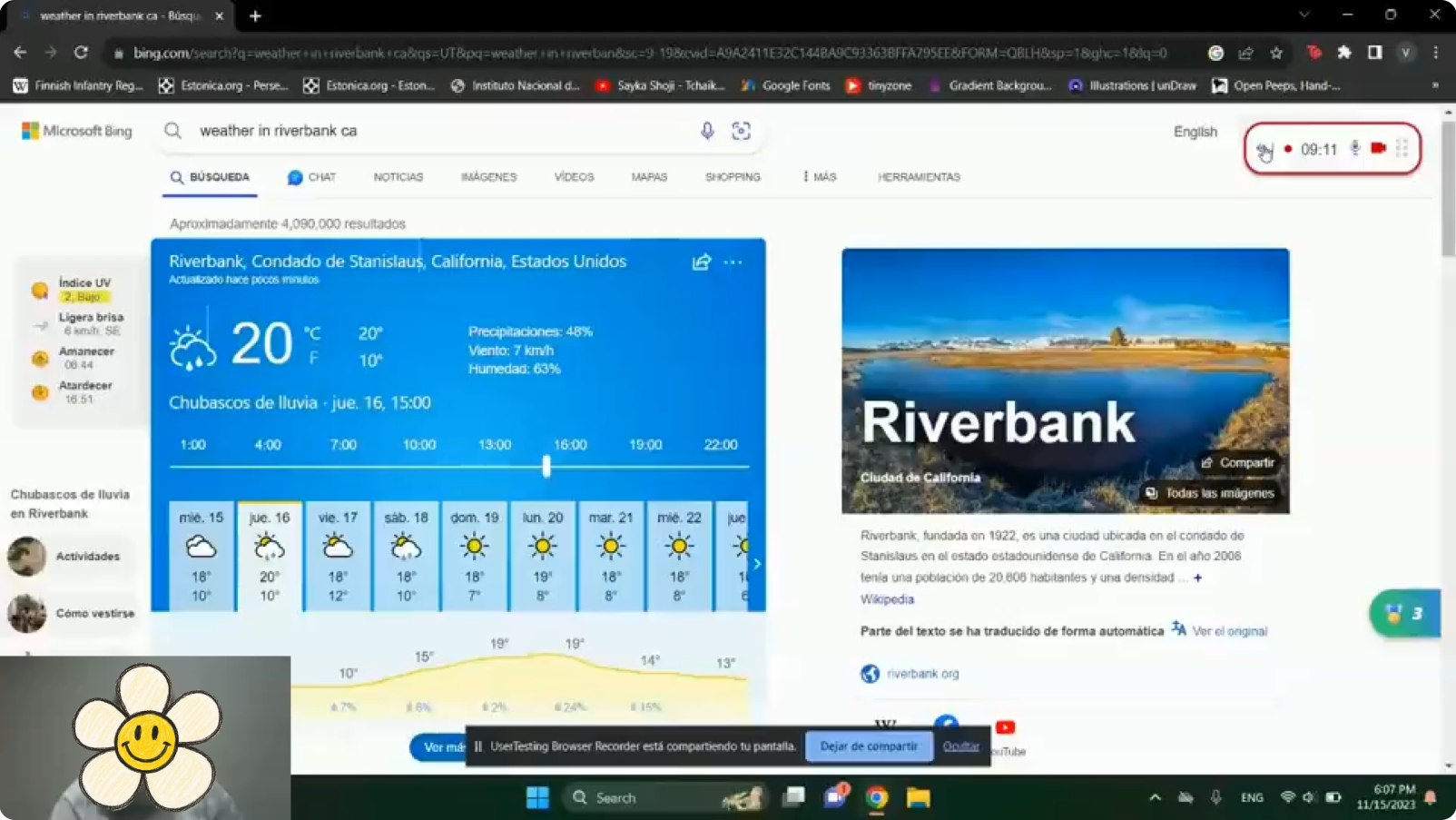Image resolution: width=1456 pixels, height=820 pixels.
Task: Click the hourly timeline slider handle
Action: 546,466
